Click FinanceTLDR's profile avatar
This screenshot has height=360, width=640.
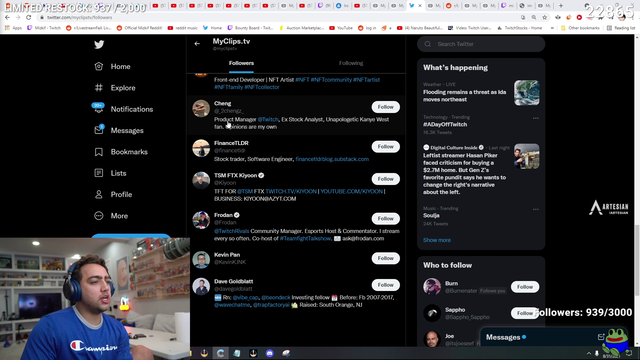[201, 148]
